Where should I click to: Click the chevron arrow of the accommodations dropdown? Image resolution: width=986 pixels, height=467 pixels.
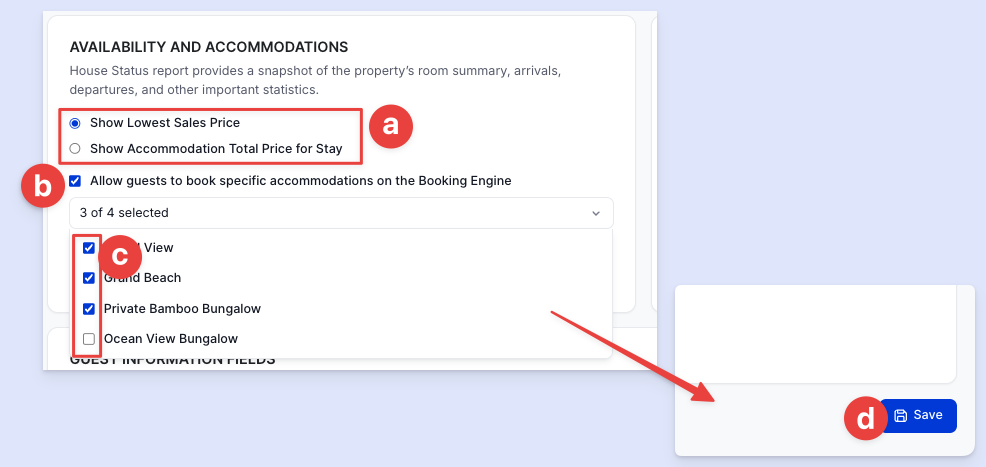[596, 214]
